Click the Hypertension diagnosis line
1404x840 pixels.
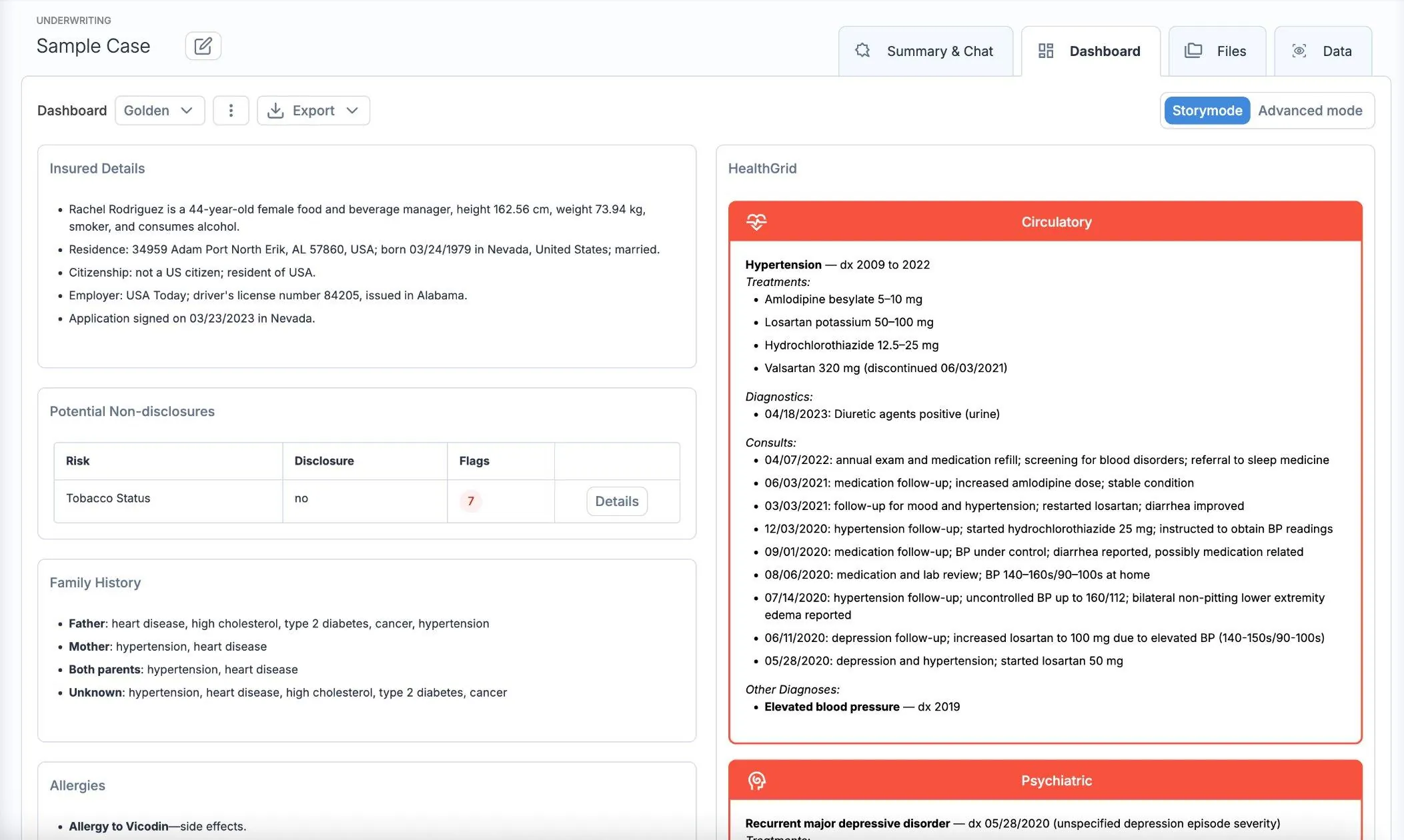pyautogui.click(x=837, y=265)
